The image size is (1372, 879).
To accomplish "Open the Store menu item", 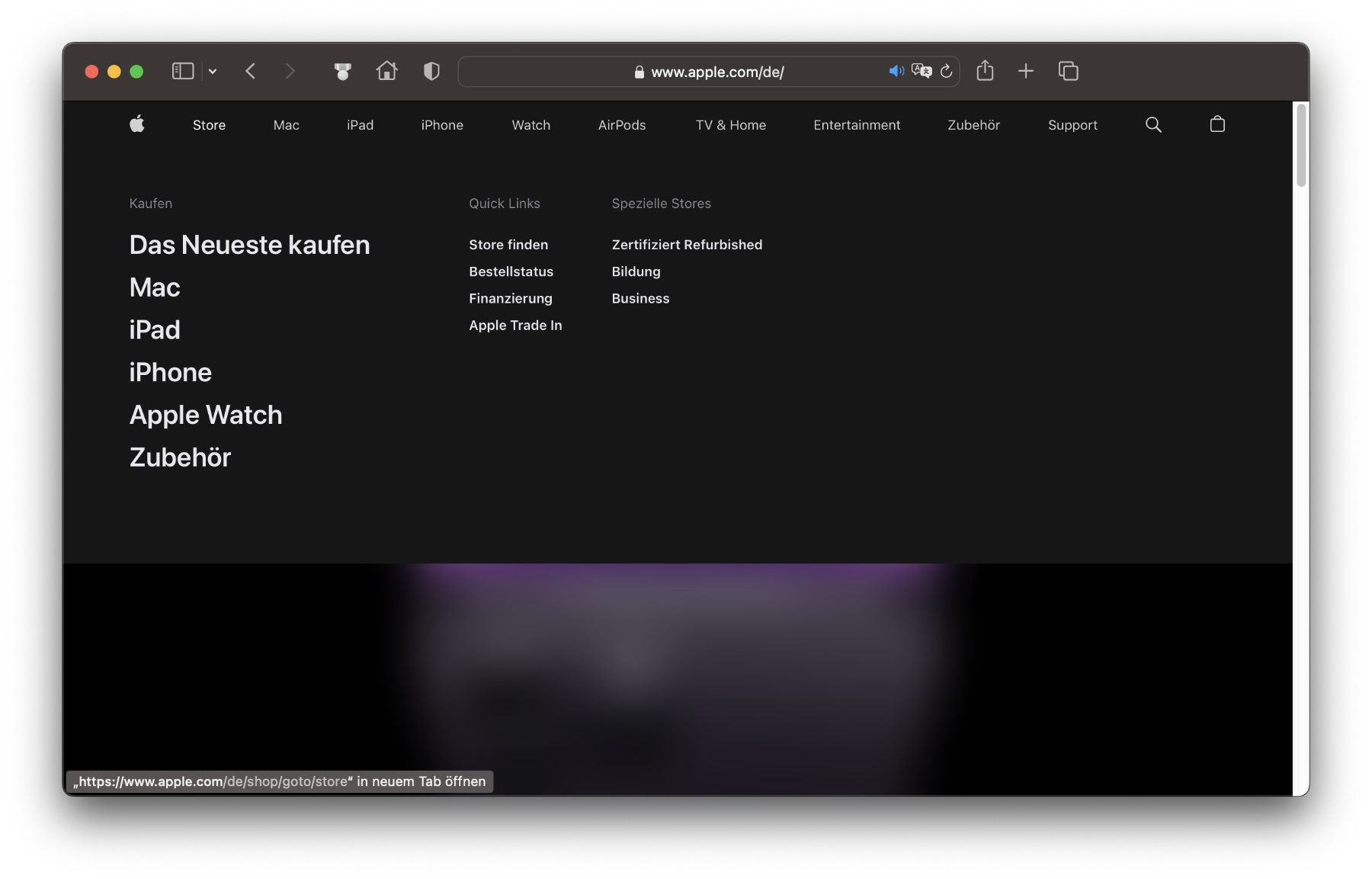I will (209, 125).
